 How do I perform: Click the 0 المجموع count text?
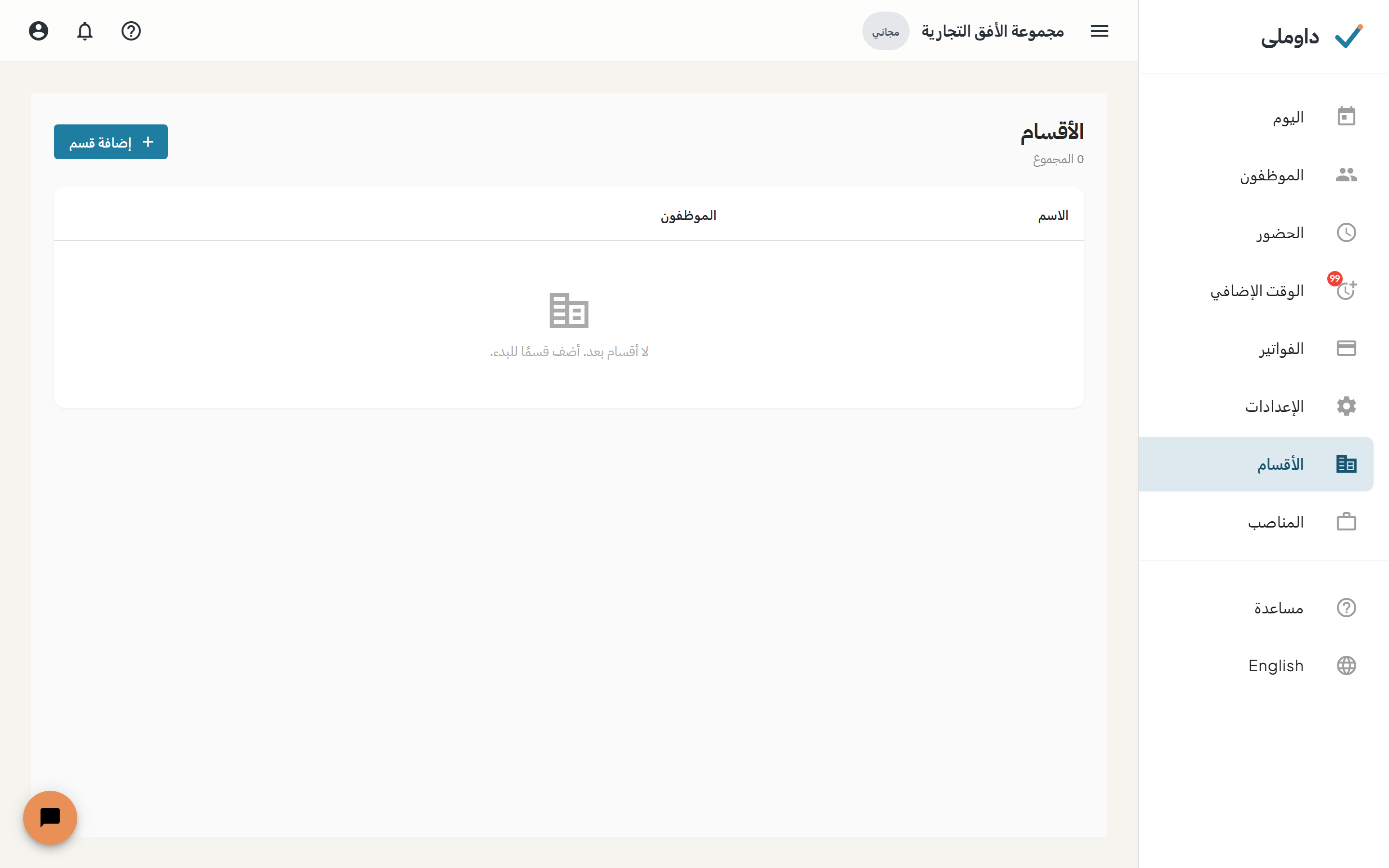point(1058,159)
